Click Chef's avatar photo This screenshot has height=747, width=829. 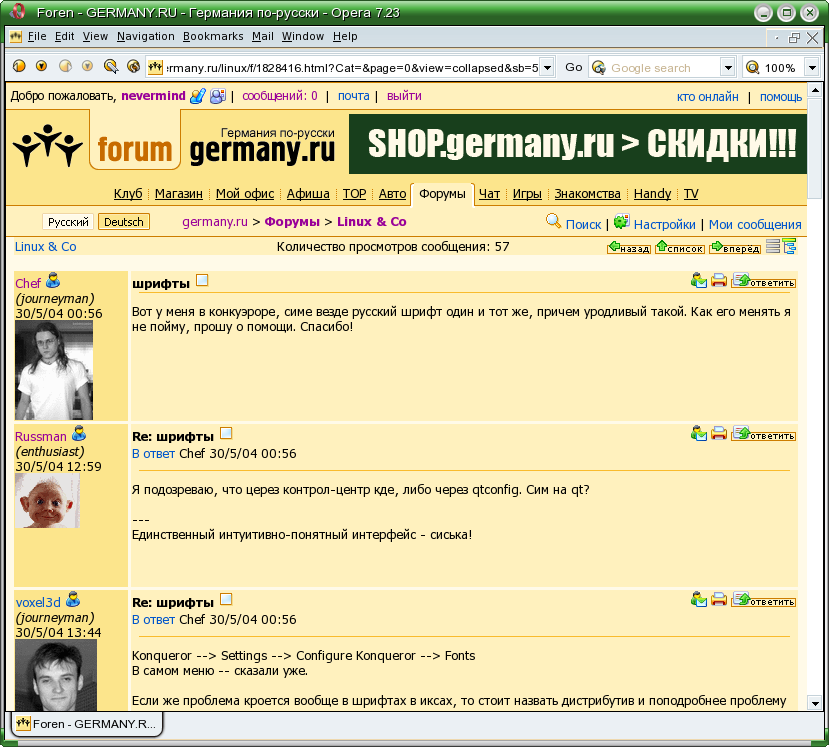click(x=54, y=370)
